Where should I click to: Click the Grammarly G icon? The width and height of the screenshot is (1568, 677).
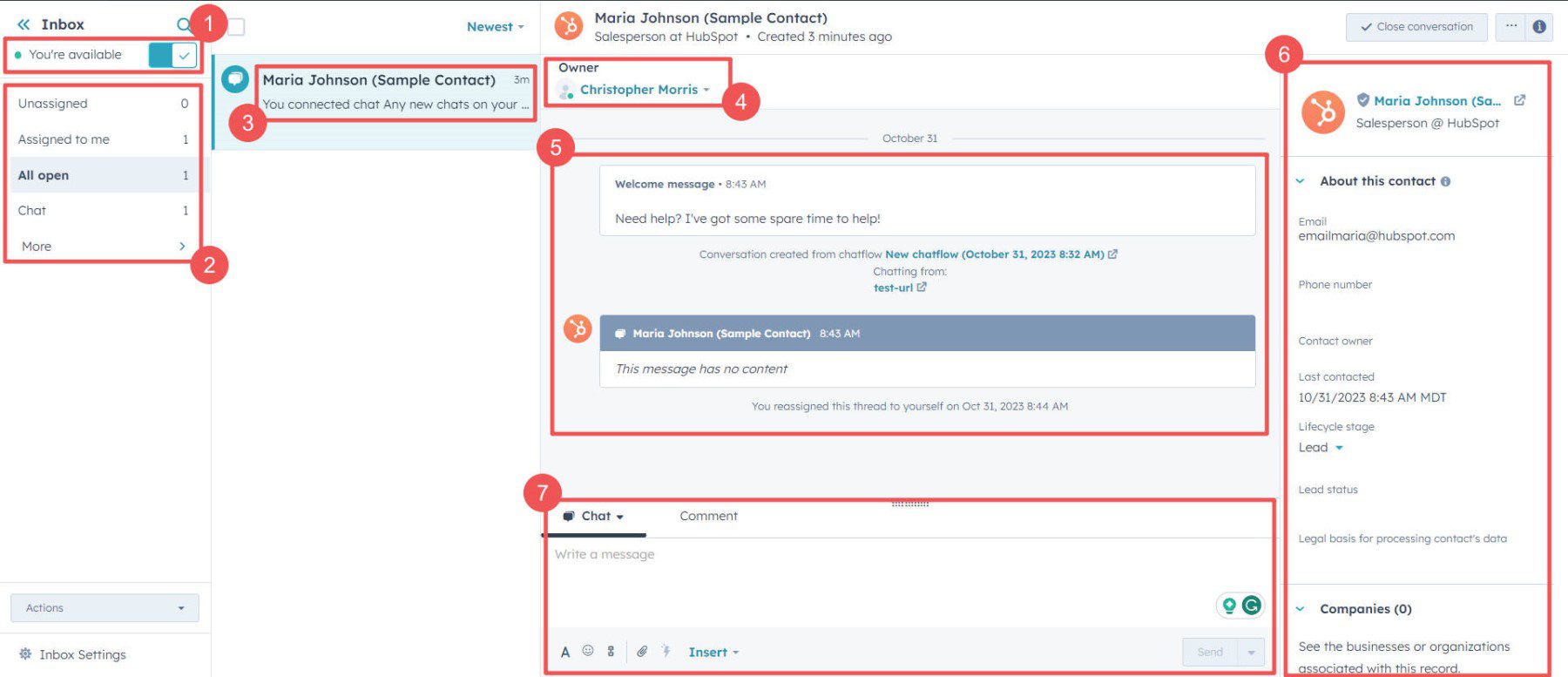click(x=1252, y=605)
